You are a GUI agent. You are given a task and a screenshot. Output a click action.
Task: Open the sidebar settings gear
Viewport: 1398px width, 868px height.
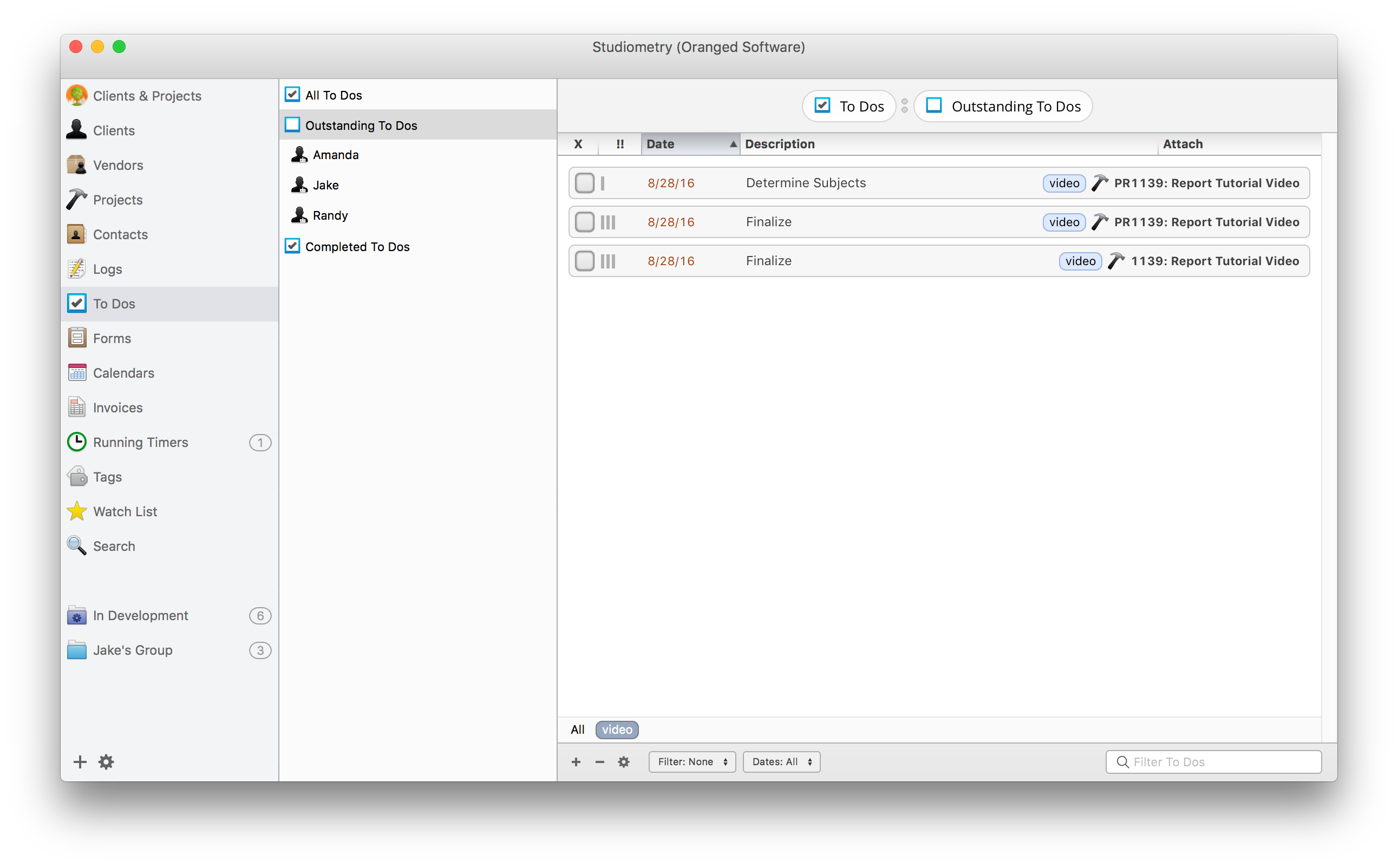tap(106, 762)
